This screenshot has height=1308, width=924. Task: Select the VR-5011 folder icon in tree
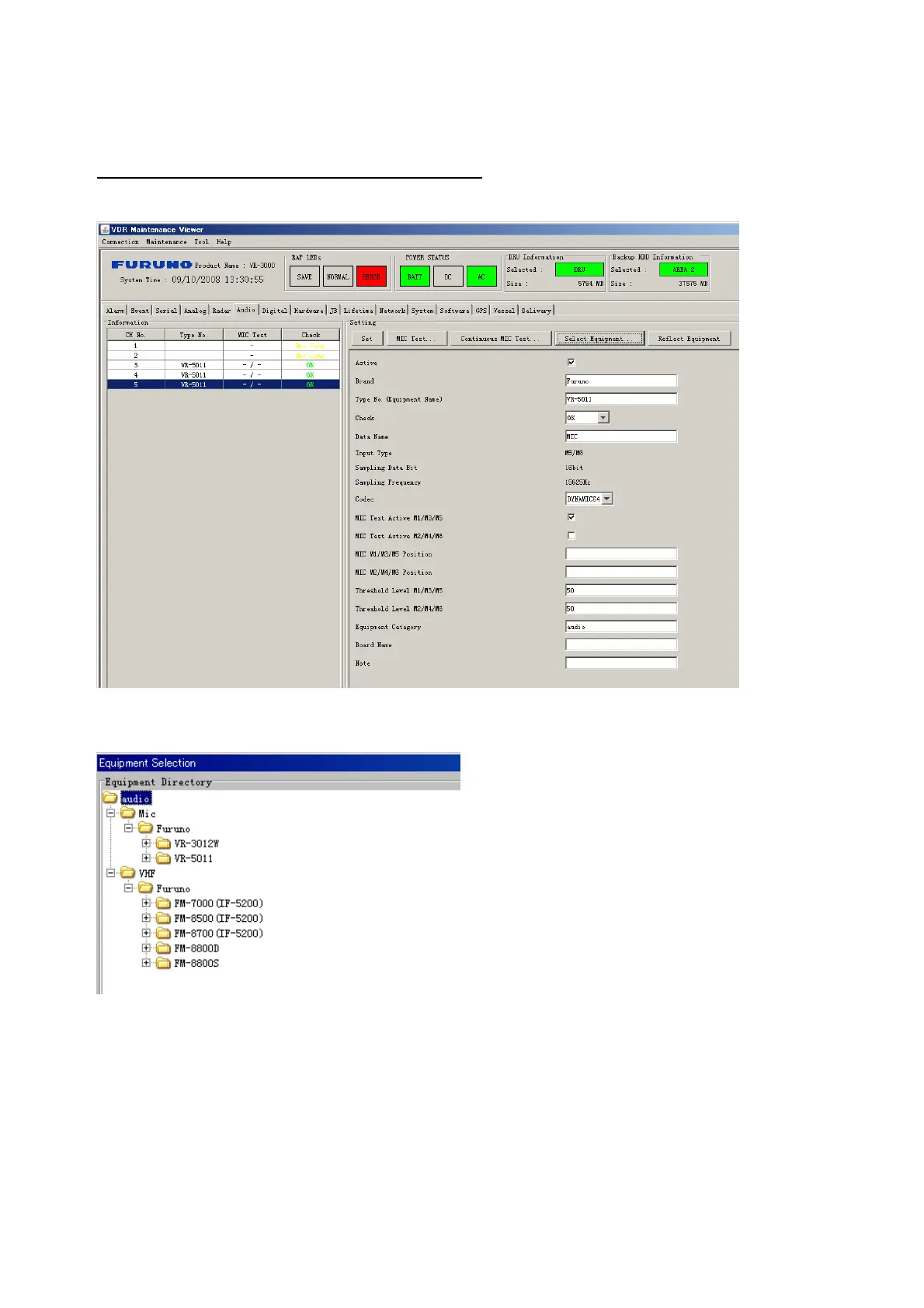[164, 858]
